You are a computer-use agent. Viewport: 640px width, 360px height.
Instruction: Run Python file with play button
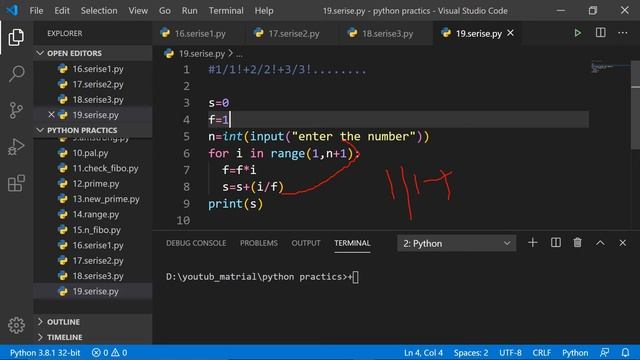[578, 33]
